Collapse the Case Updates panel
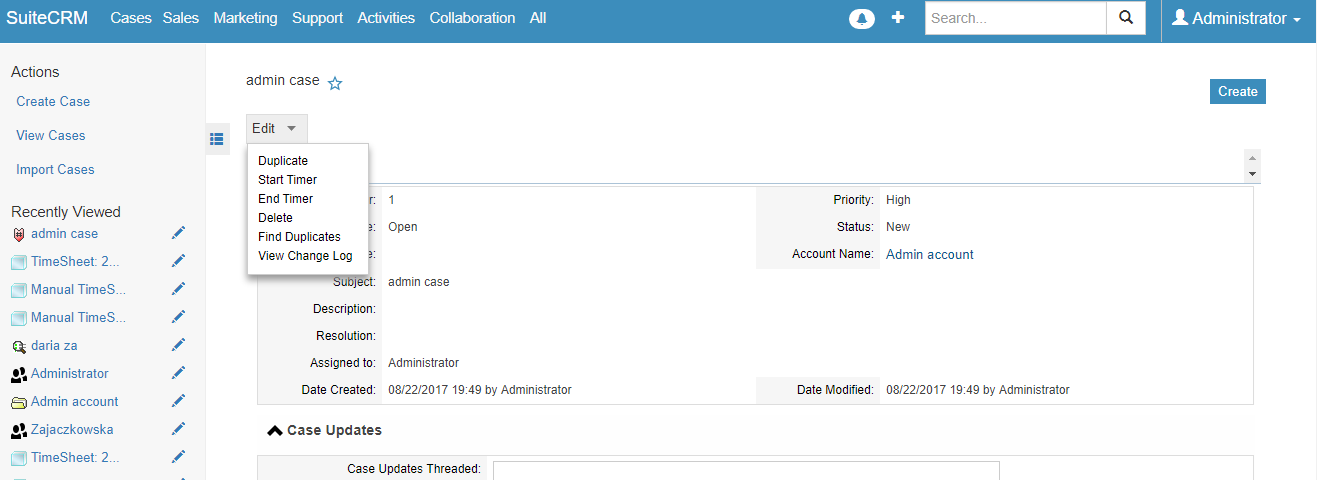 274,430
